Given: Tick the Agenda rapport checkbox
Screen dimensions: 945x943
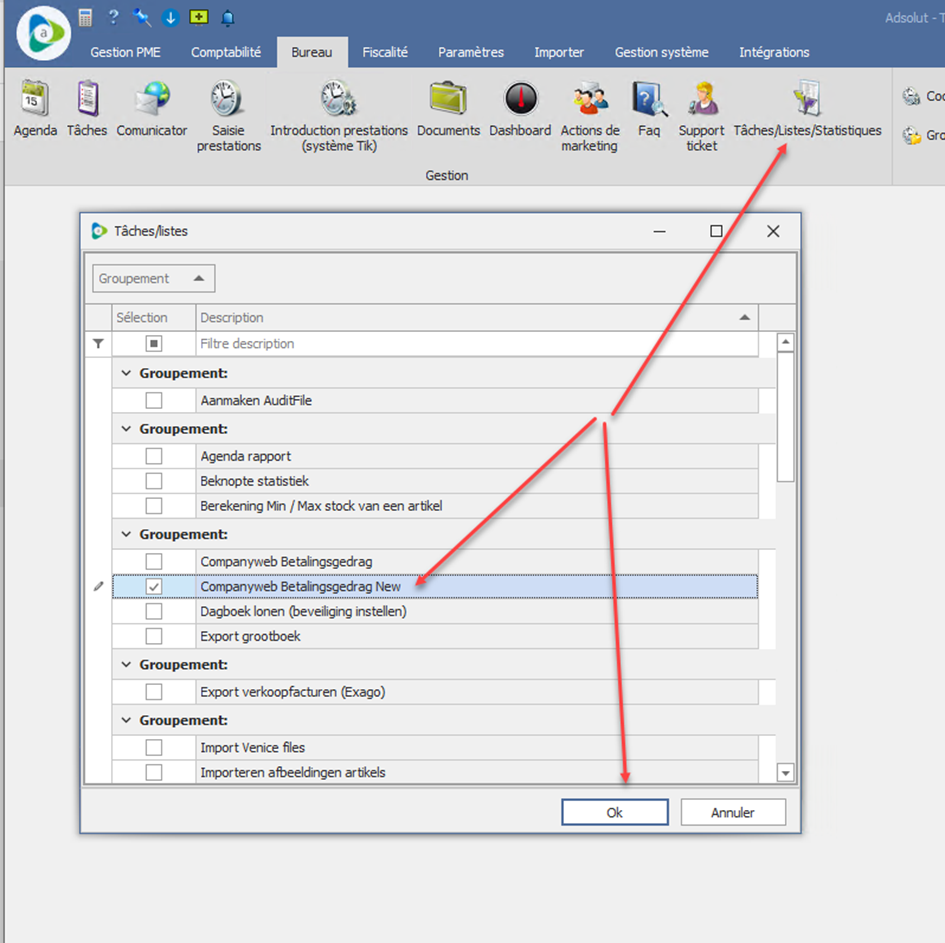Looking at the screenshot, I should click(154, 456).
